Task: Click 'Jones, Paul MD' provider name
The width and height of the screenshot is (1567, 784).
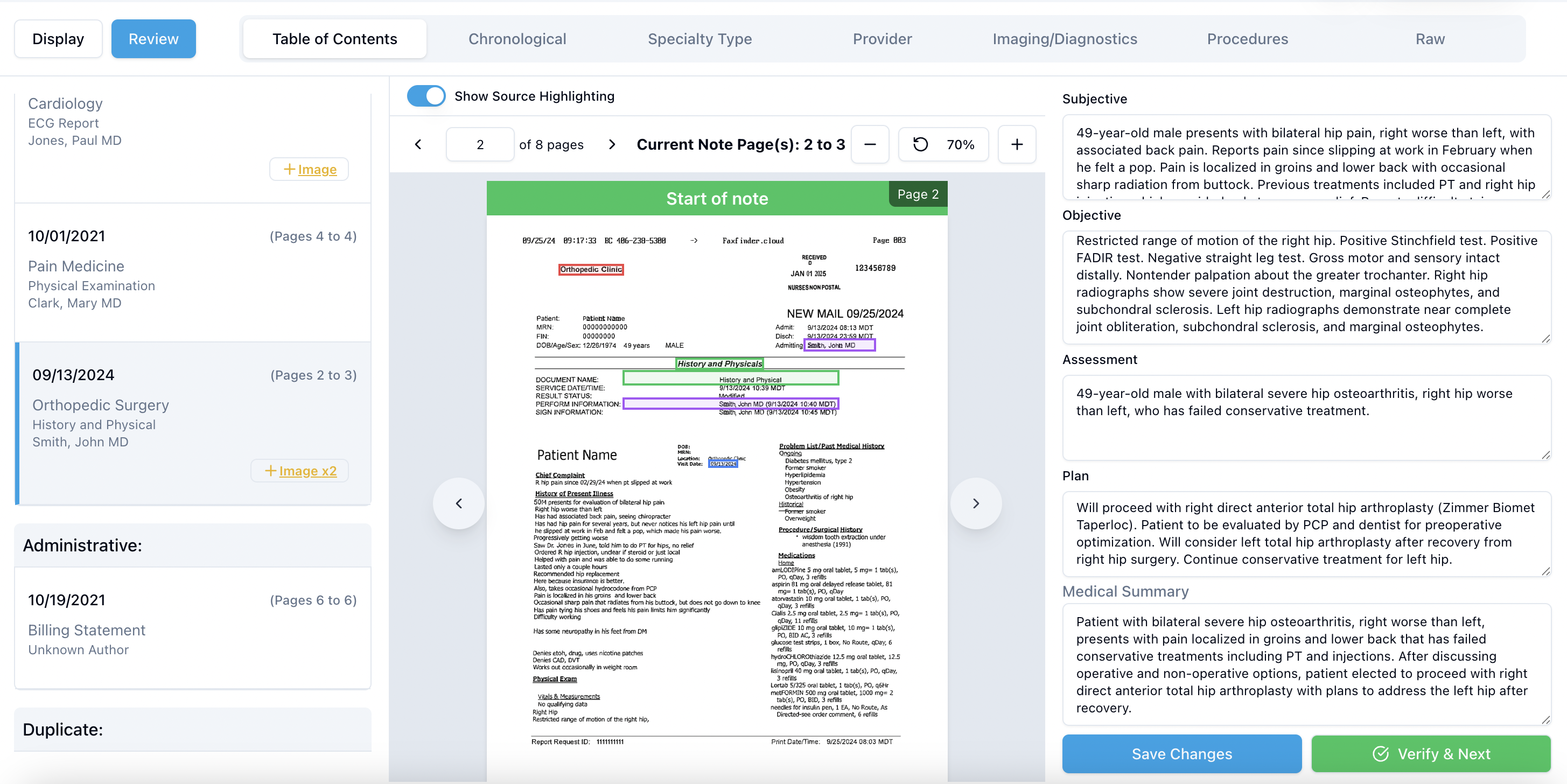Action: (75, 141)
